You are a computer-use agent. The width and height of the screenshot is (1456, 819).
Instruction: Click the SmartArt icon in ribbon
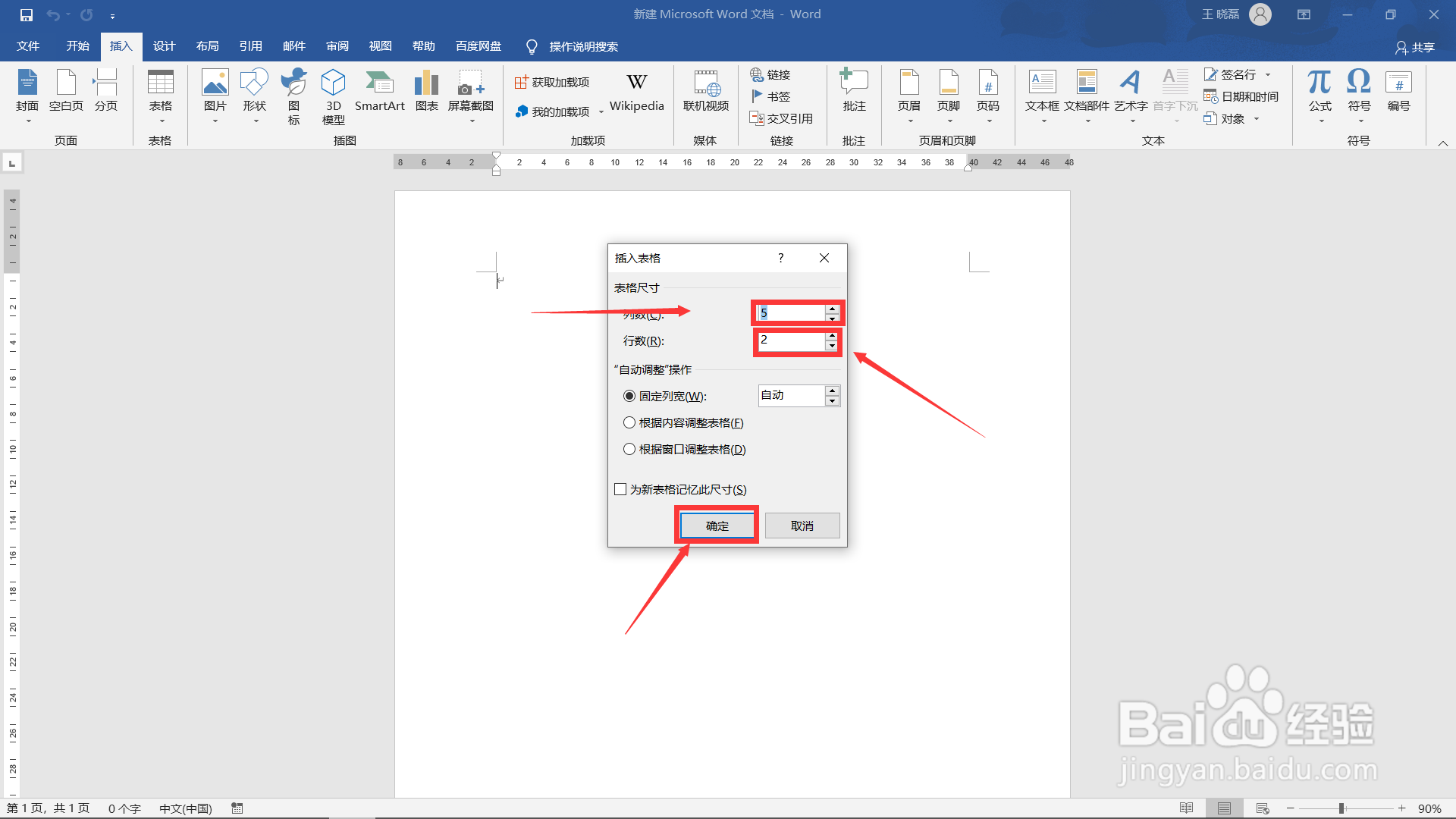tap(379, 91)
